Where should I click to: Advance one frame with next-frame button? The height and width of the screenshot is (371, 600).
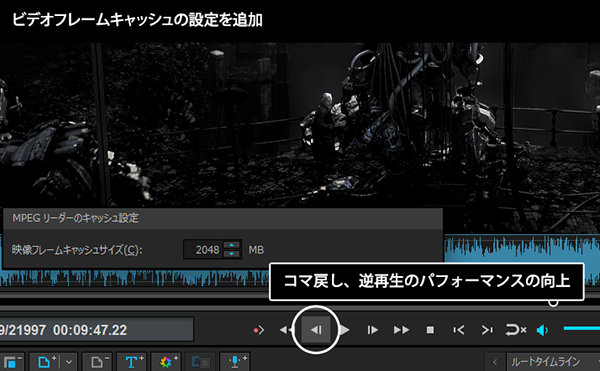point(372,330)
